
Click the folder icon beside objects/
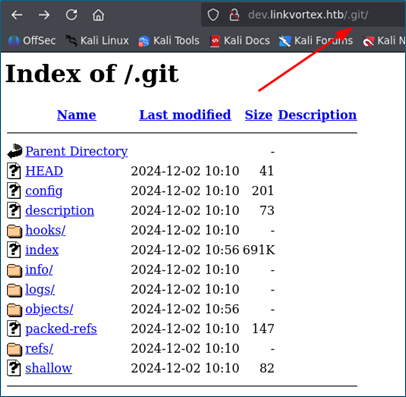(x=14, y=309)
